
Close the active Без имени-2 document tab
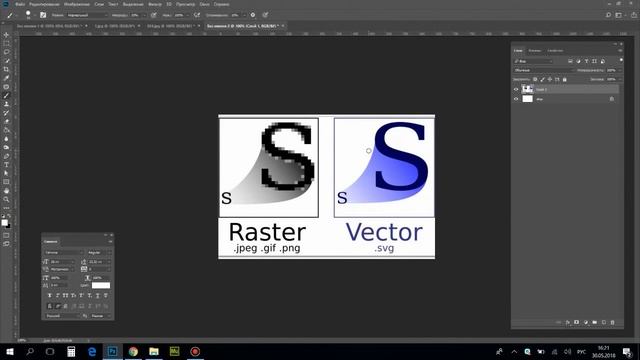point(283,26)
